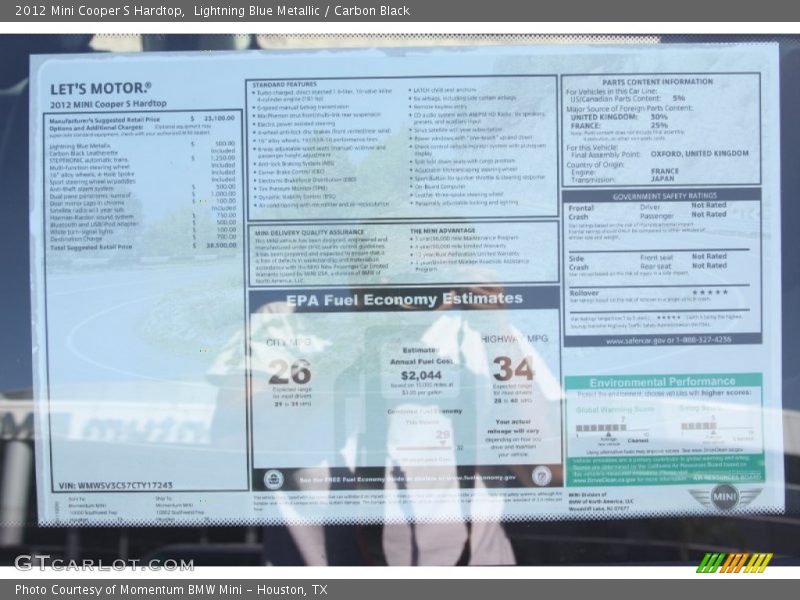Click the "EPA Fuel Economy Estimates" banner
The width and height of the screenshot is (800, 600).
coord(405,299)
